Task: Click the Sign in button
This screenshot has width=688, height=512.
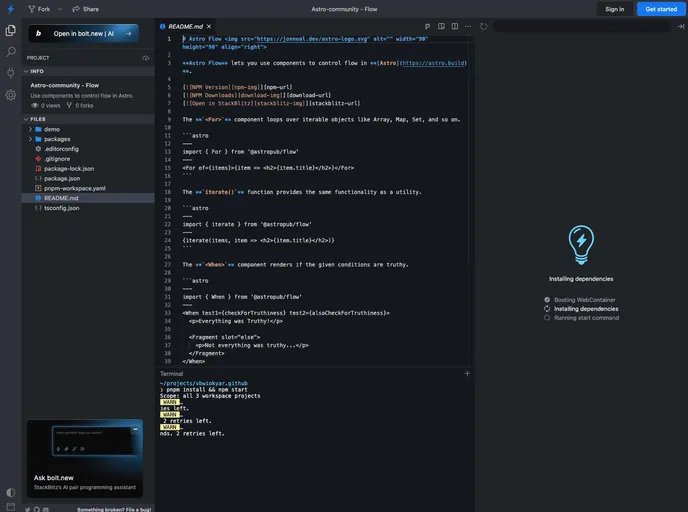Action: [614, 9]
